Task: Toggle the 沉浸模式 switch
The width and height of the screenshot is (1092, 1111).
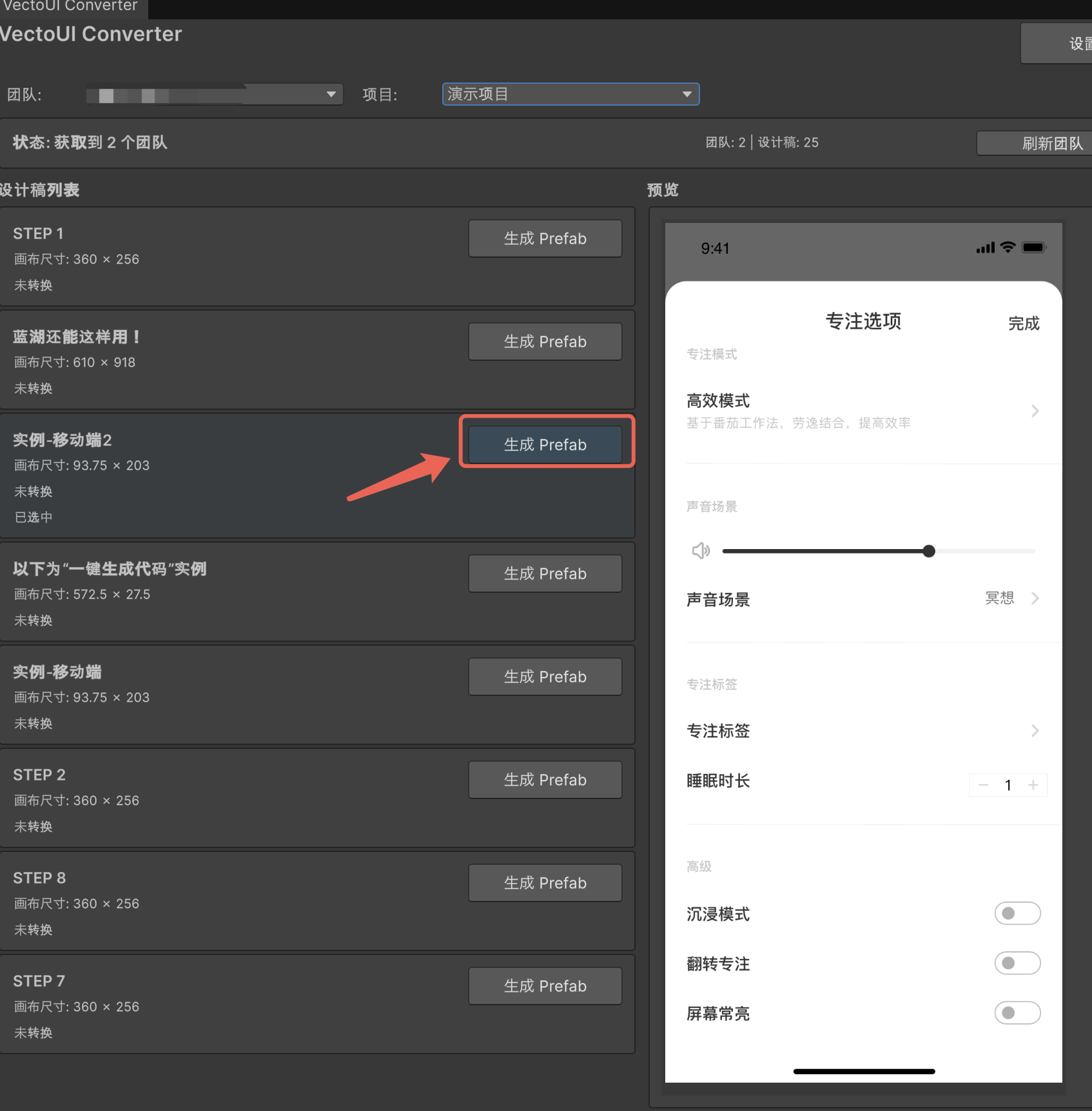Action: 1017,913
